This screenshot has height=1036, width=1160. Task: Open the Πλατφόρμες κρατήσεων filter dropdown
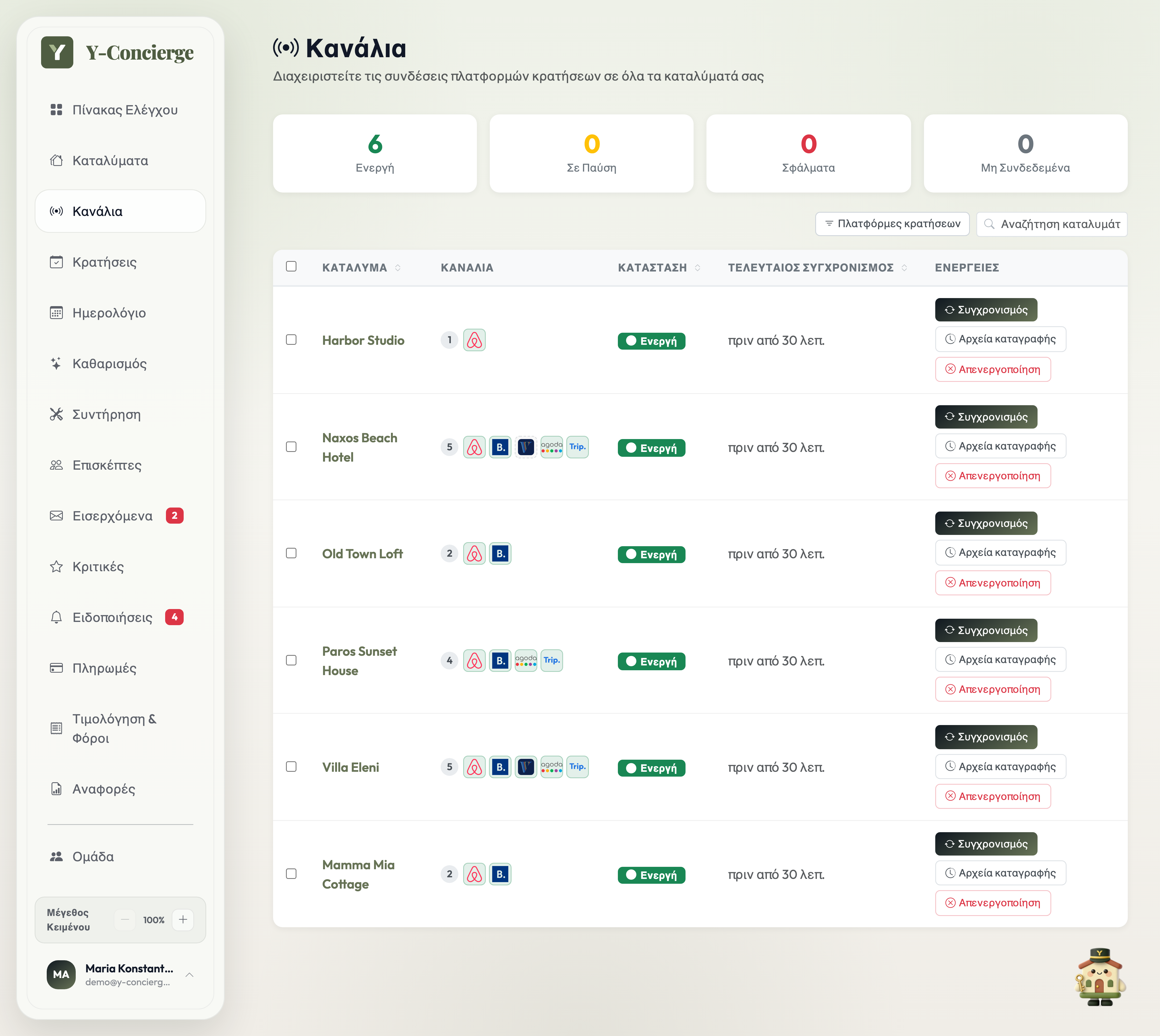(892, 224)
